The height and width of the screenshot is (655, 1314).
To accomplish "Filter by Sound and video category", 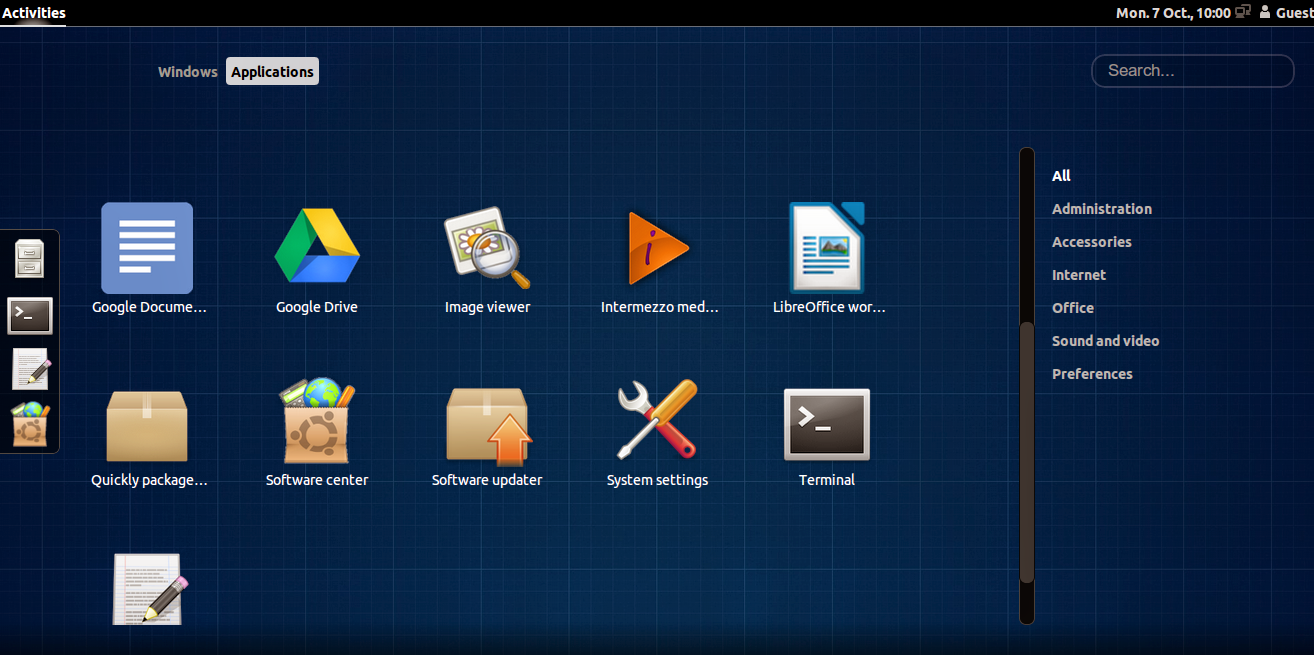I will [x=1106, y=341].
